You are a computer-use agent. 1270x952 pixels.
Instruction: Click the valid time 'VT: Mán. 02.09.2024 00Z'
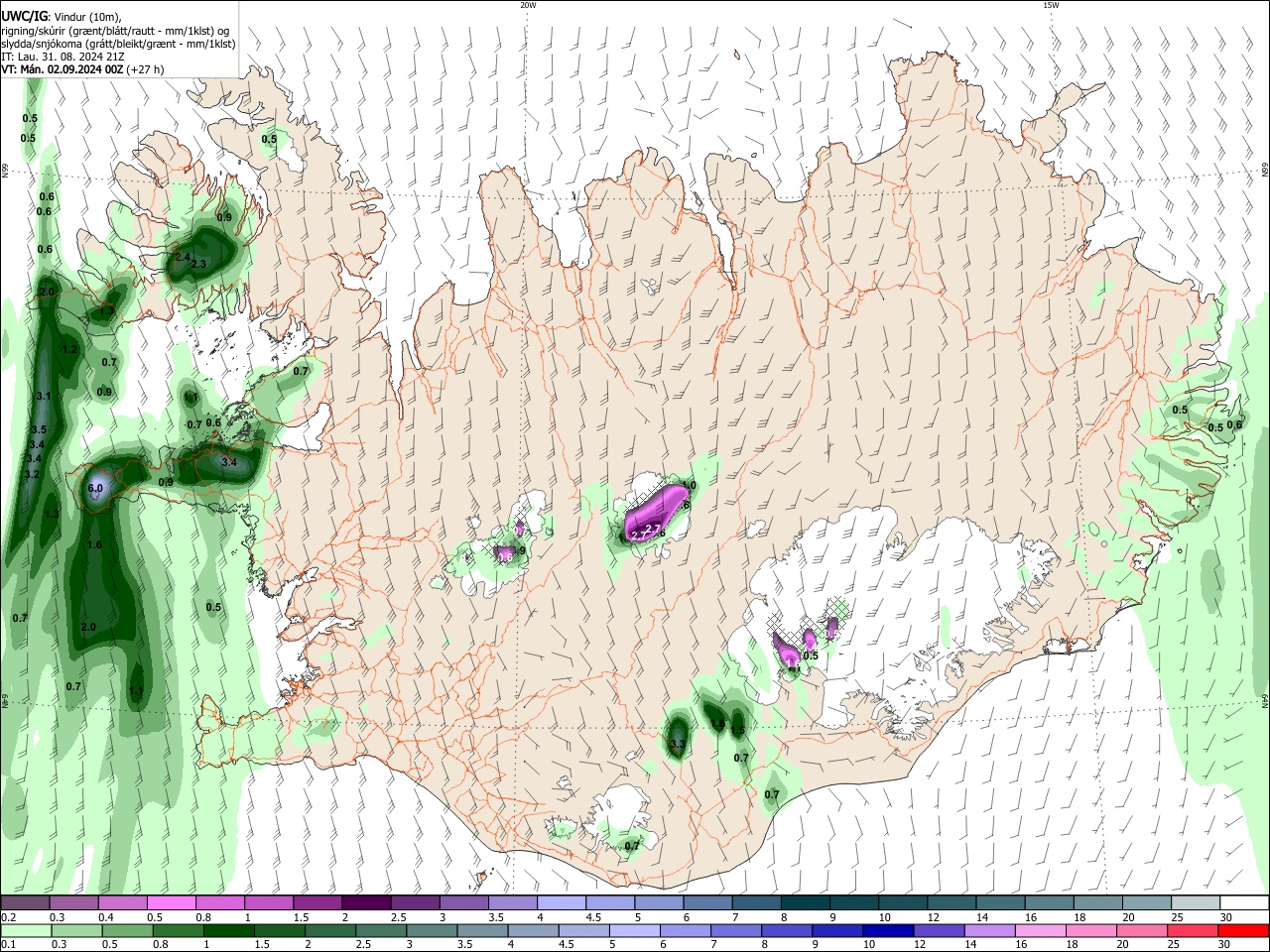click(x=62, y=69)
